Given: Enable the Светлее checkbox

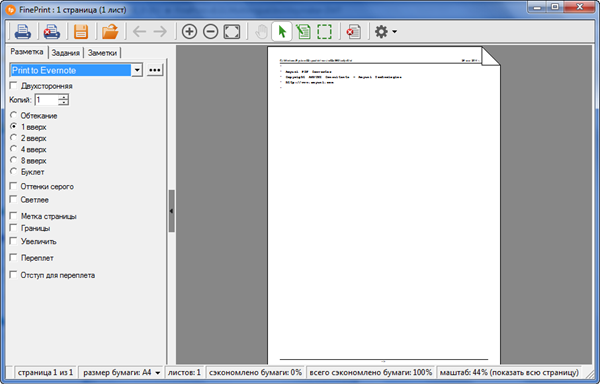Looking at the screenshot, I should [13, 199].
